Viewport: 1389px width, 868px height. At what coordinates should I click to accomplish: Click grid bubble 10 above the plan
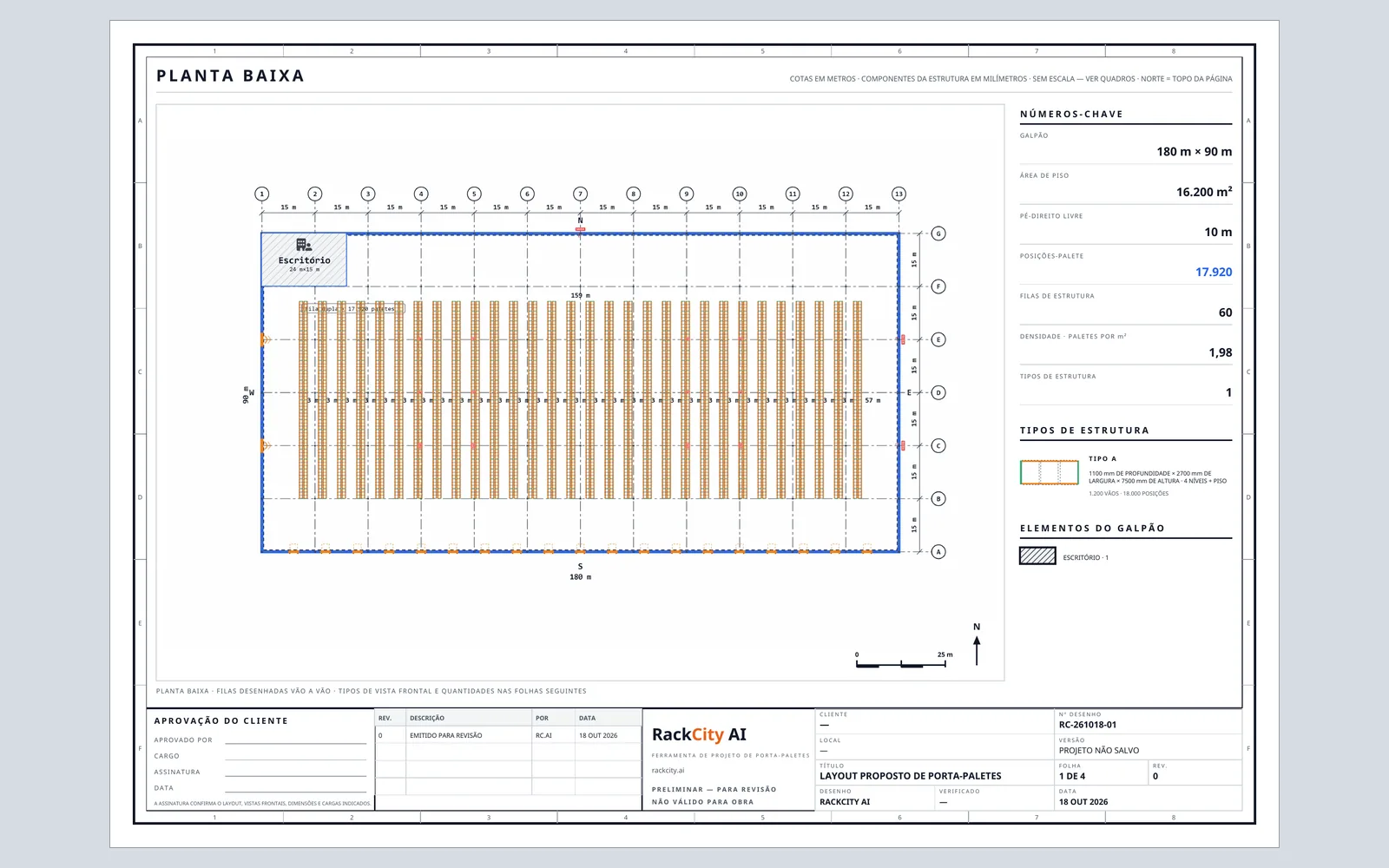click(740, 194)
